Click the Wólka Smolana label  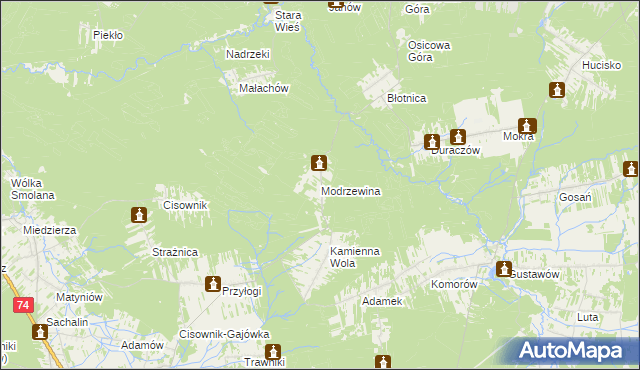(x=33, y=189)
